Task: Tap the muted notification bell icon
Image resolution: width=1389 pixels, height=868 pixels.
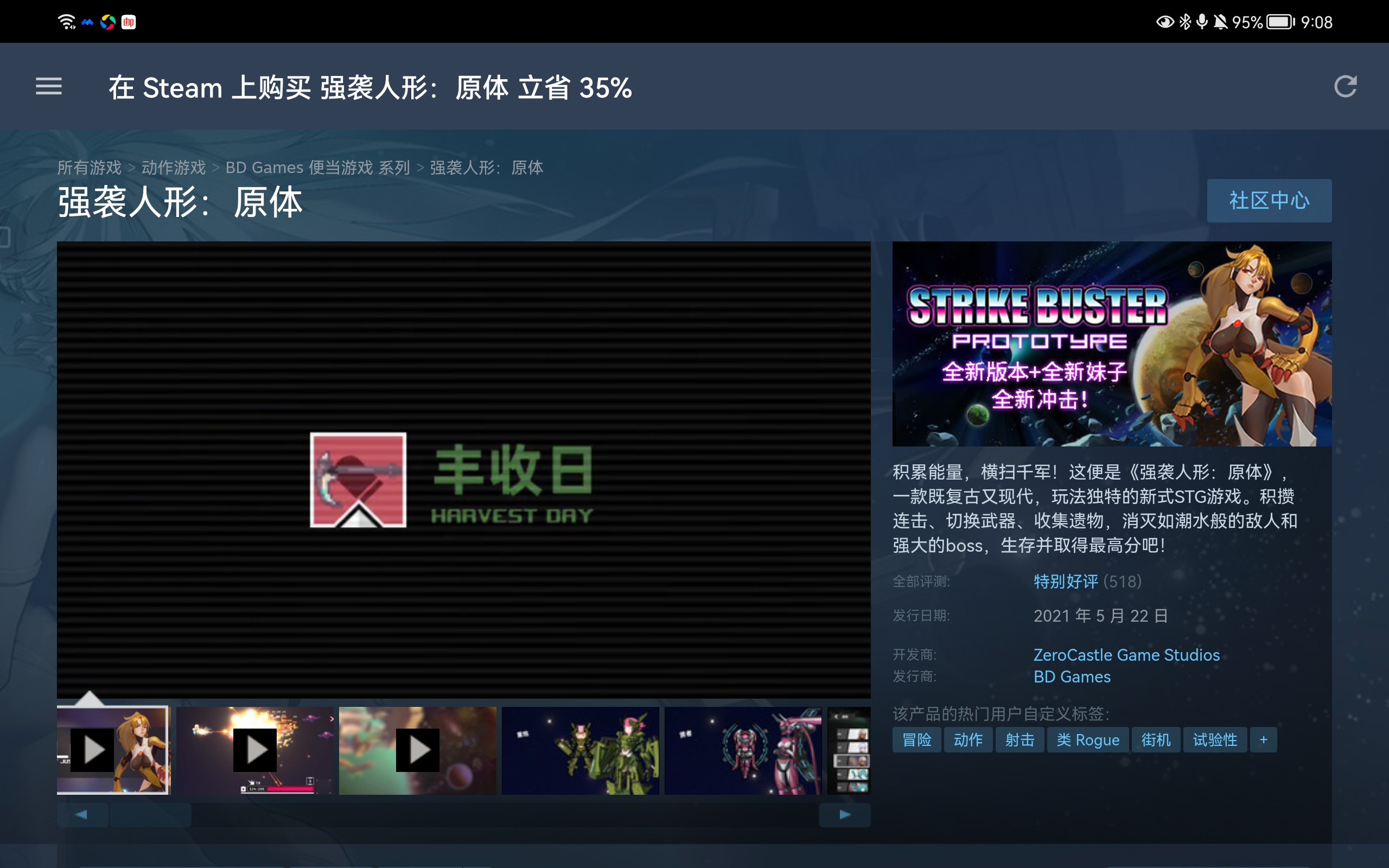Action: click(1220, 22)
